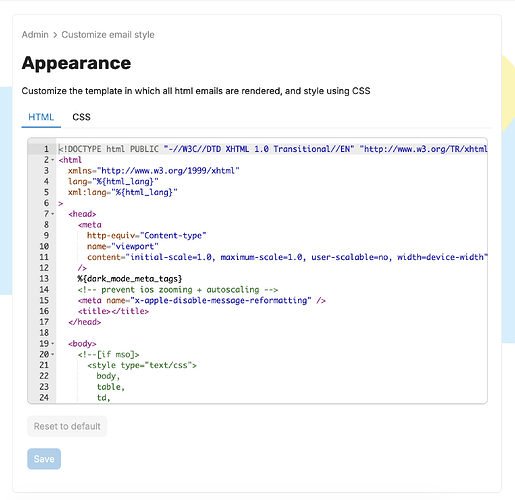This screenshot has height=500, width=515.
Task: Switch to the CSS tab
Action: pos(81,117)
